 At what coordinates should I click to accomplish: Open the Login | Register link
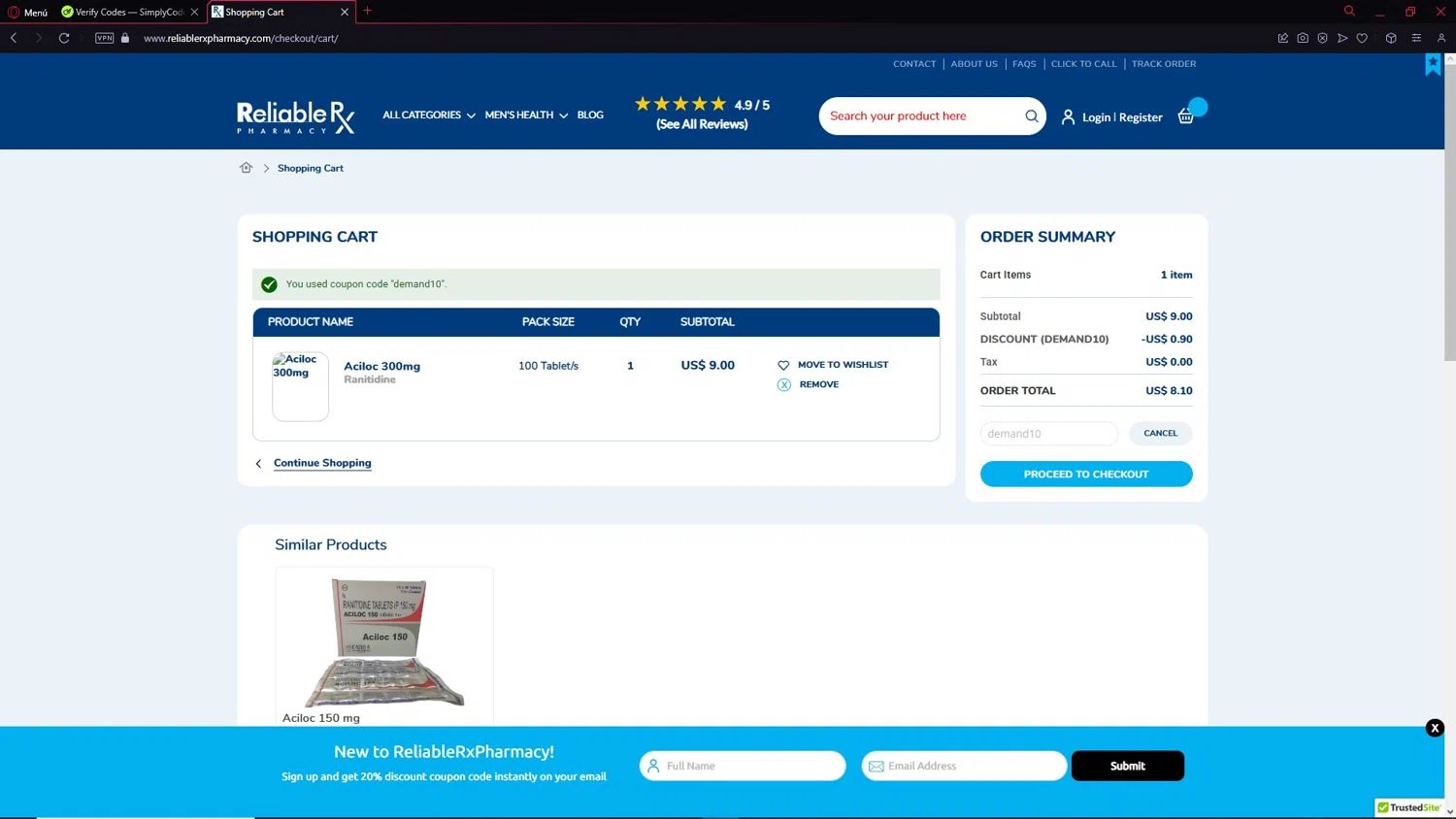[1122, 117]
